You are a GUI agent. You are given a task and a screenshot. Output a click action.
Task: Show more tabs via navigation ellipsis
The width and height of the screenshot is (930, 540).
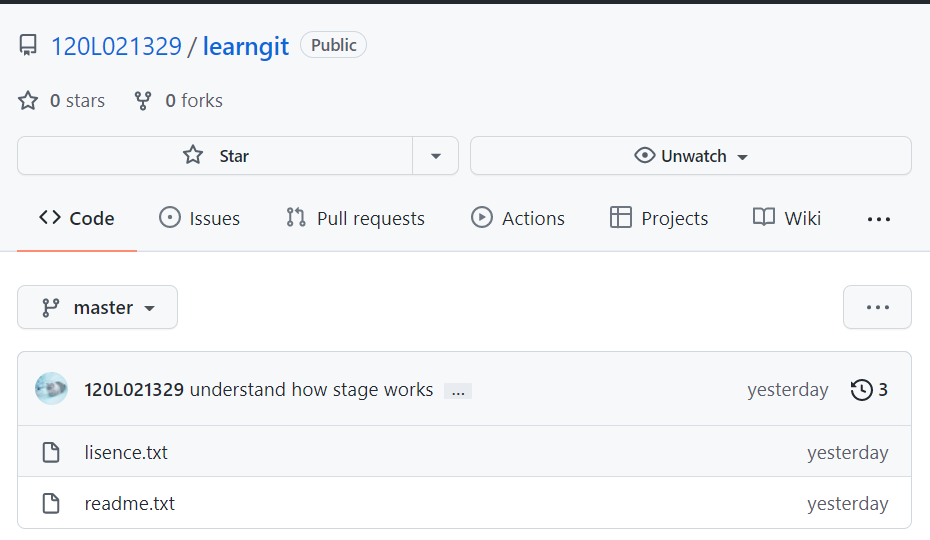click(879, 219)
